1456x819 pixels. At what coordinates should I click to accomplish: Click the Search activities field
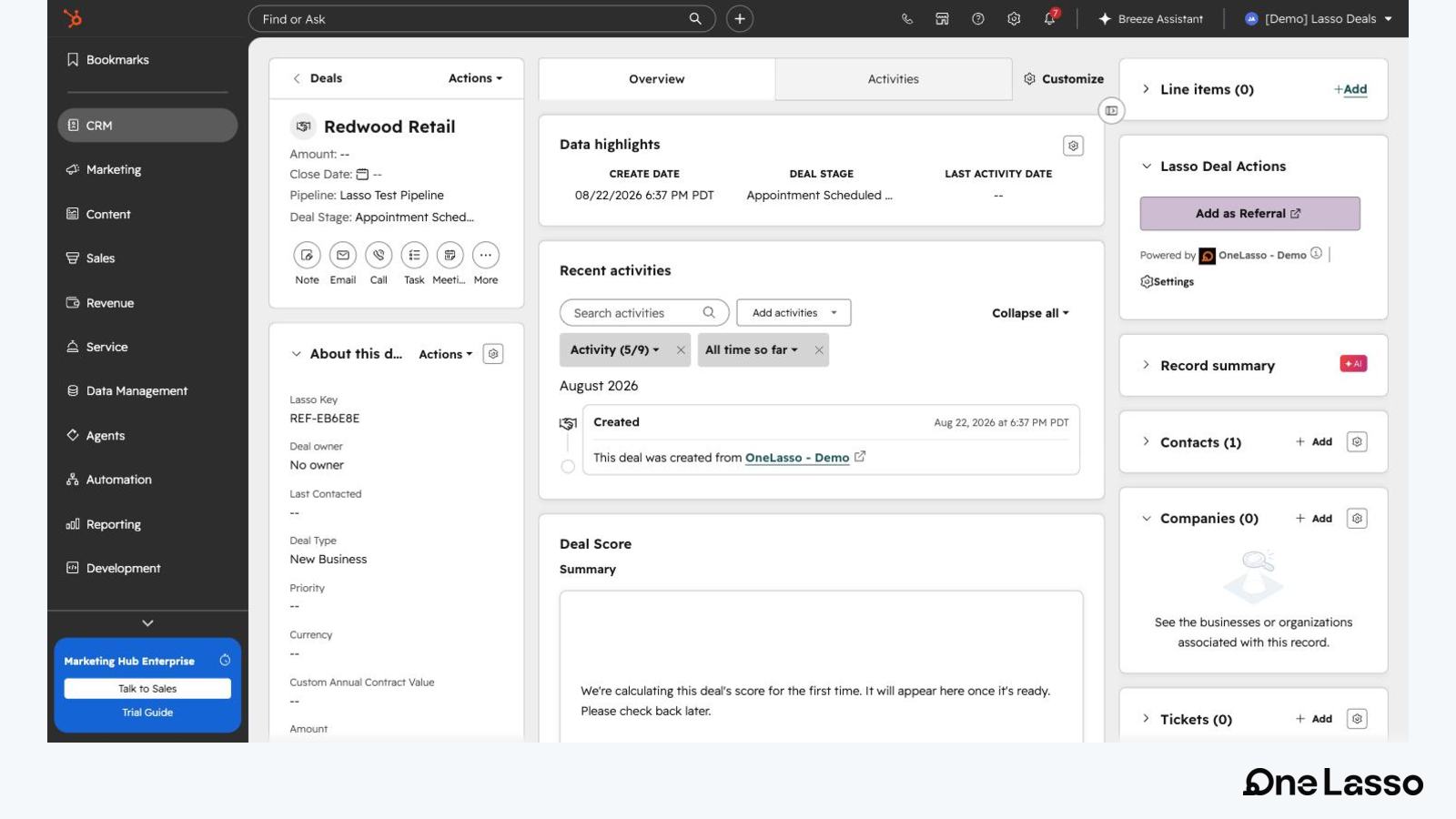(644, 313)
